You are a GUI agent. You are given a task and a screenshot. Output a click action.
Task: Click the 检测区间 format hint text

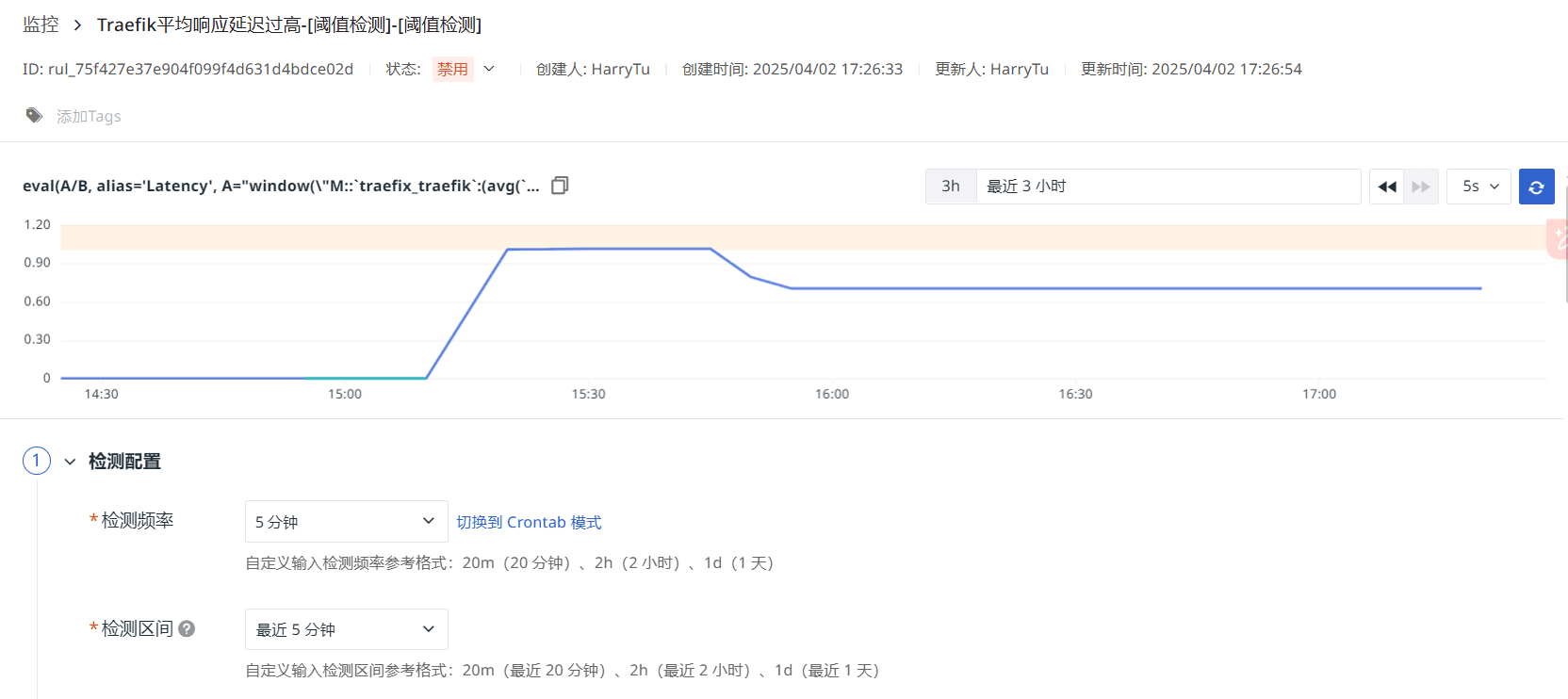click(x=562, y=670)
